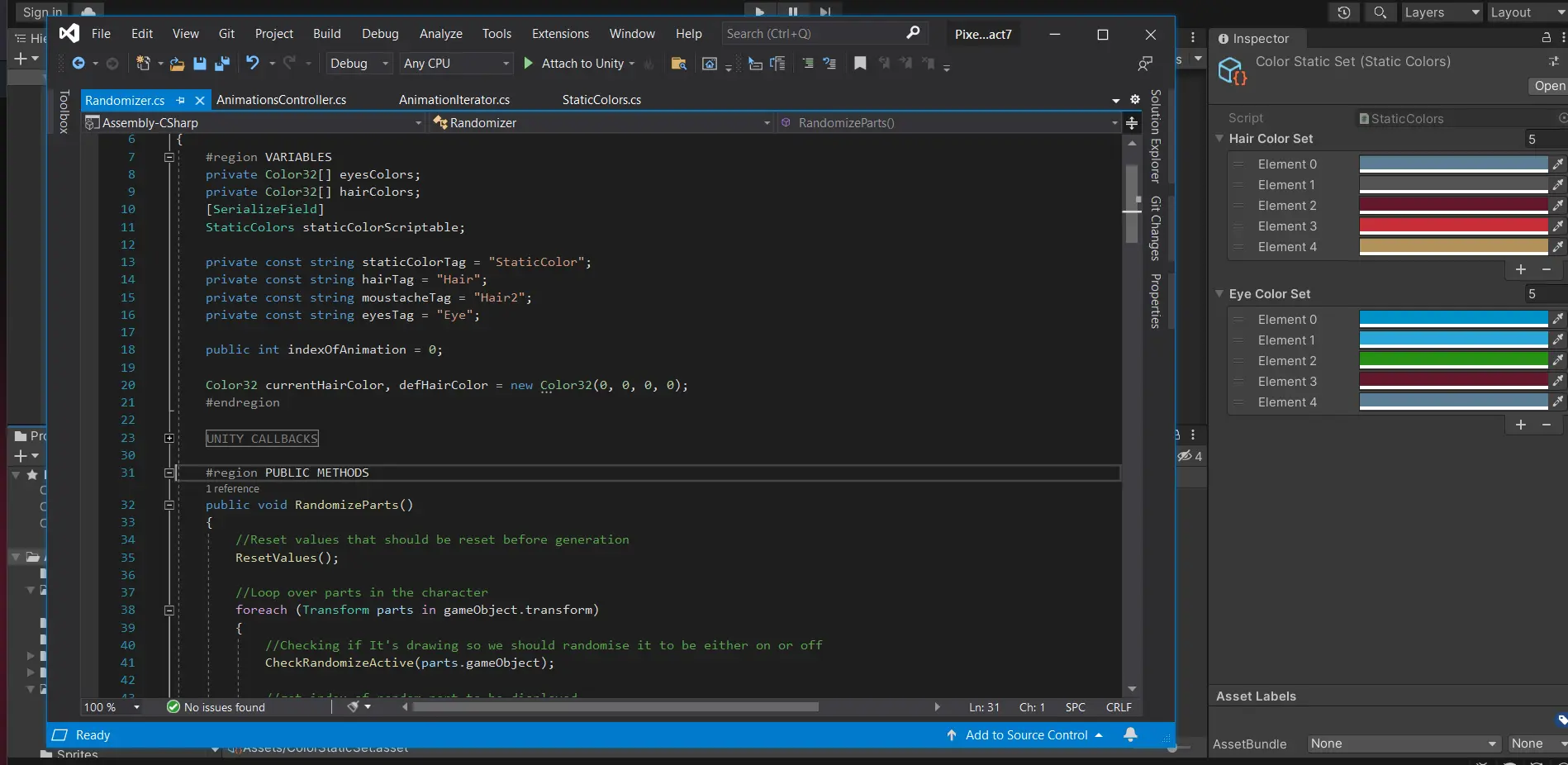Pin the Randomizer.cs tab
The height and width of the screenshot is (765, 1568).
coord(181,100)
